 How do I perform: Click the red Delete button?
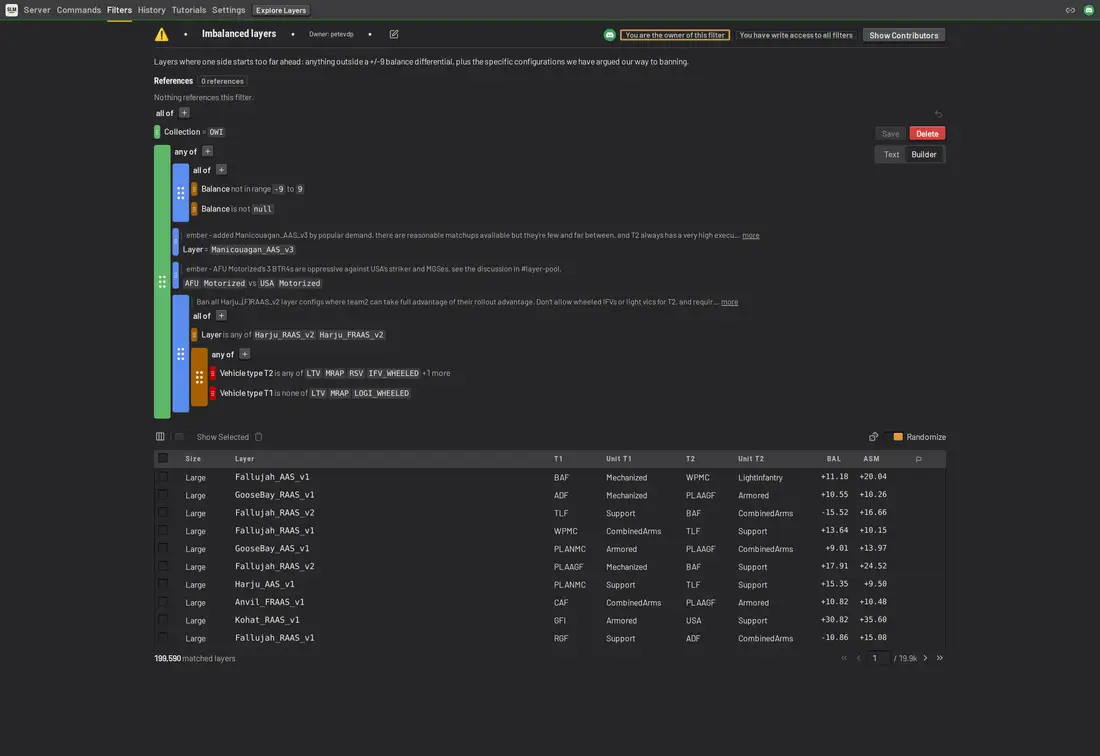pos(927,133)
